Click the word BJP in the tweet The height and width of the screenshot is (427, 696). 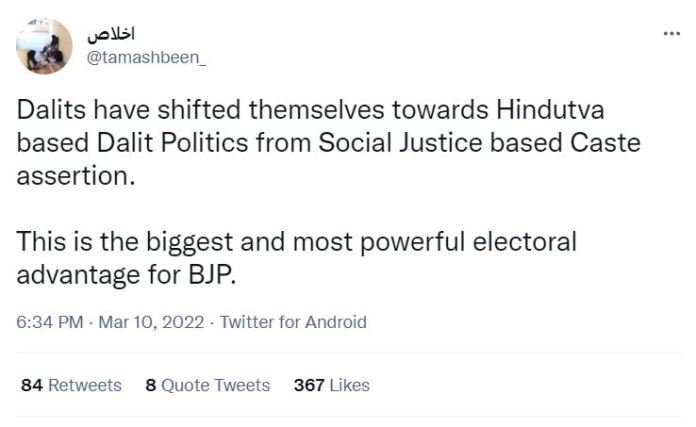pos(212,275)
